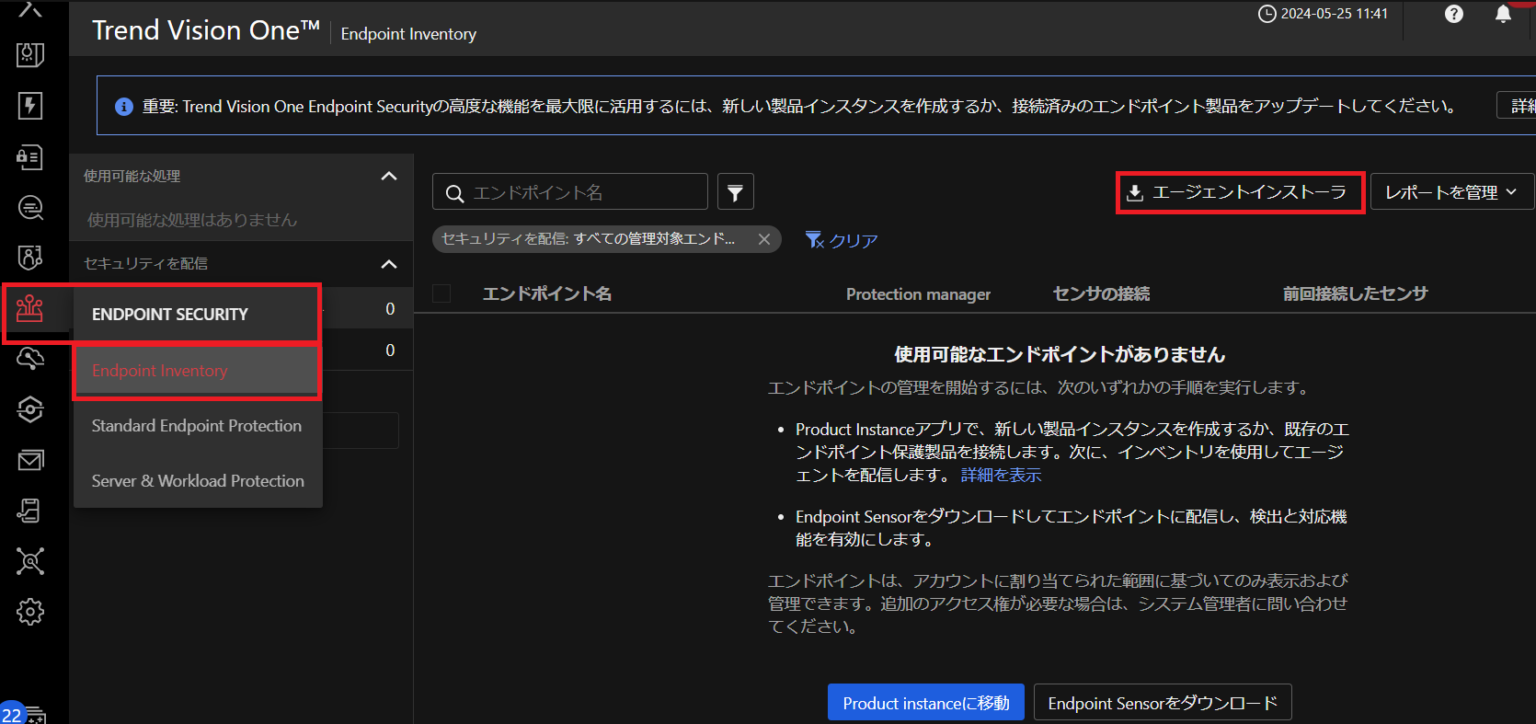This screenshot has width=1536, height=724.
Task: Open the Search app in the sidebar
Action: (30, 208)
